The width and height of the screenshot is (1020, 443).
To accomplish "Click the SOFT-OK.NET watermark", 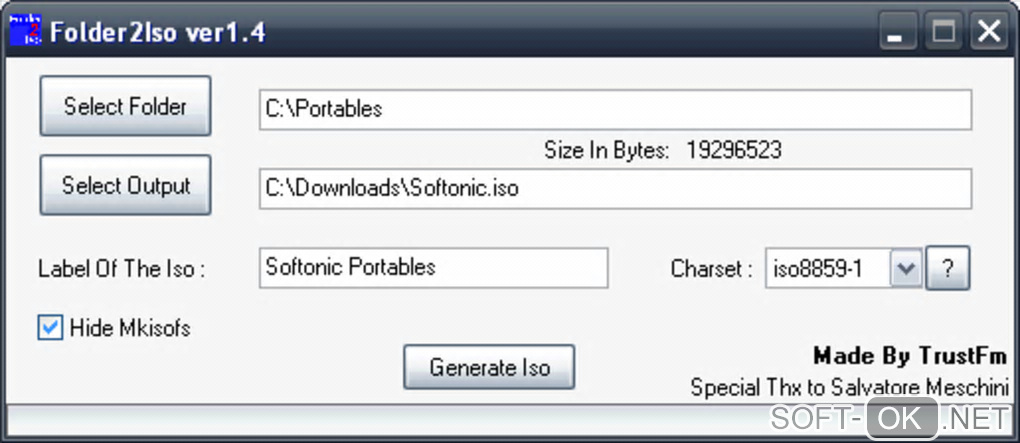I will coord(886,416).
